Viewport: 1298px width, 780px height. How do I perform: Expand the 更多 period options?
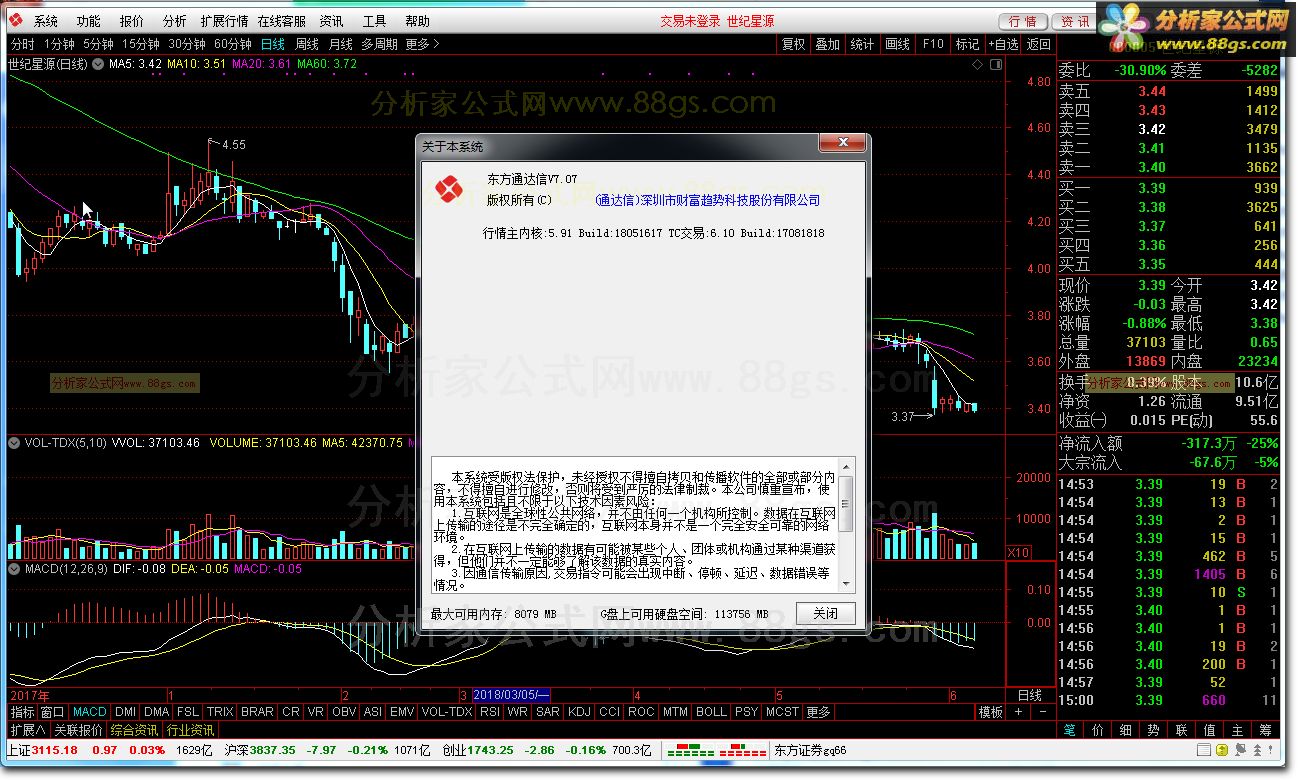coord(422,44)
